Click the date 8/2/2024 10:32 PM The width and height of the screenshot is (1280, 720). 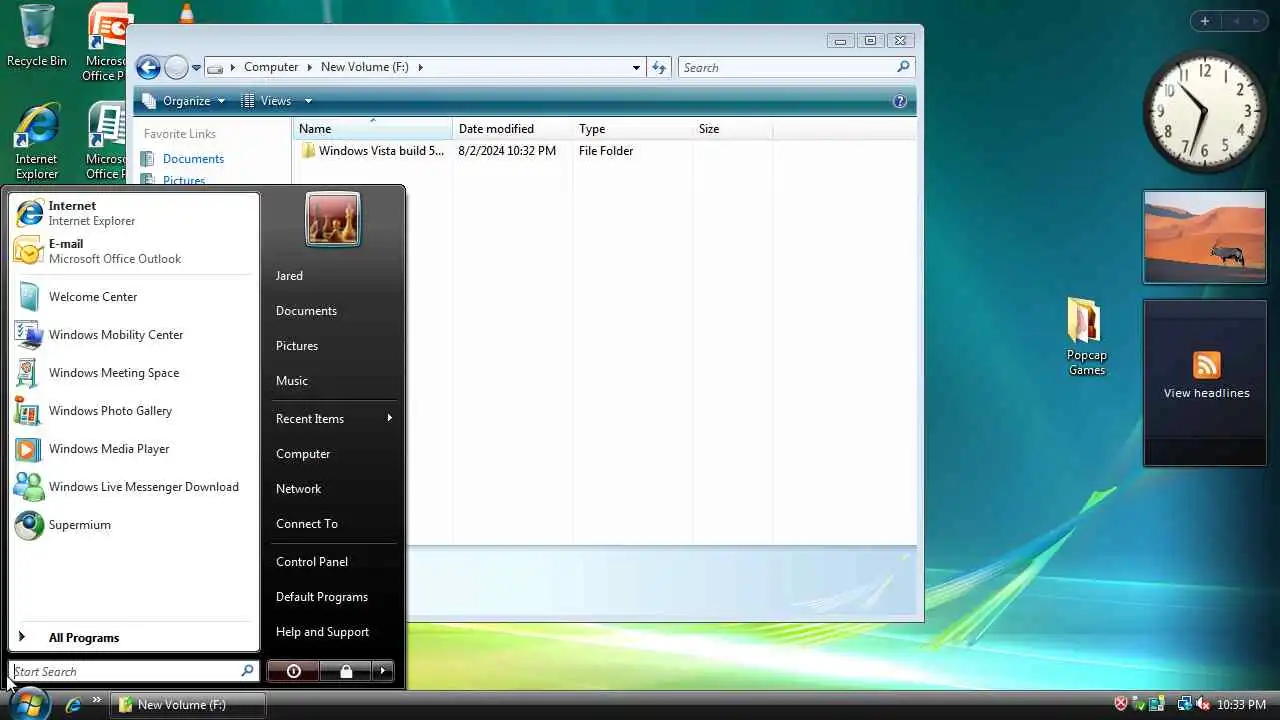507,151
